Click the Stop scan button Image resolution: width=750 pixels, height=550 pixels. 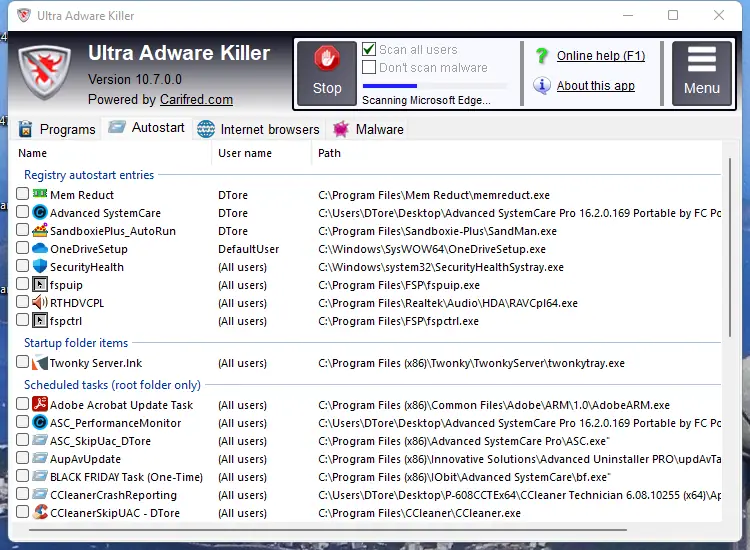327,73
